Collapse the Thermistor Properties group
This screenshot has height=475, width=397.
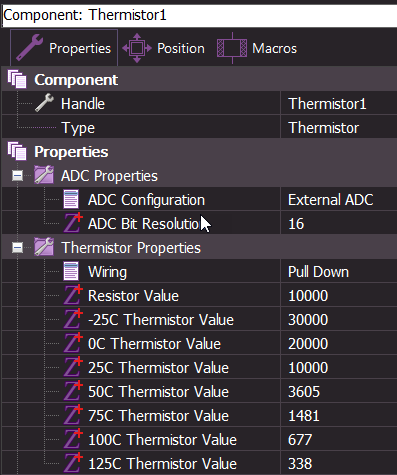tap(17, 248)
